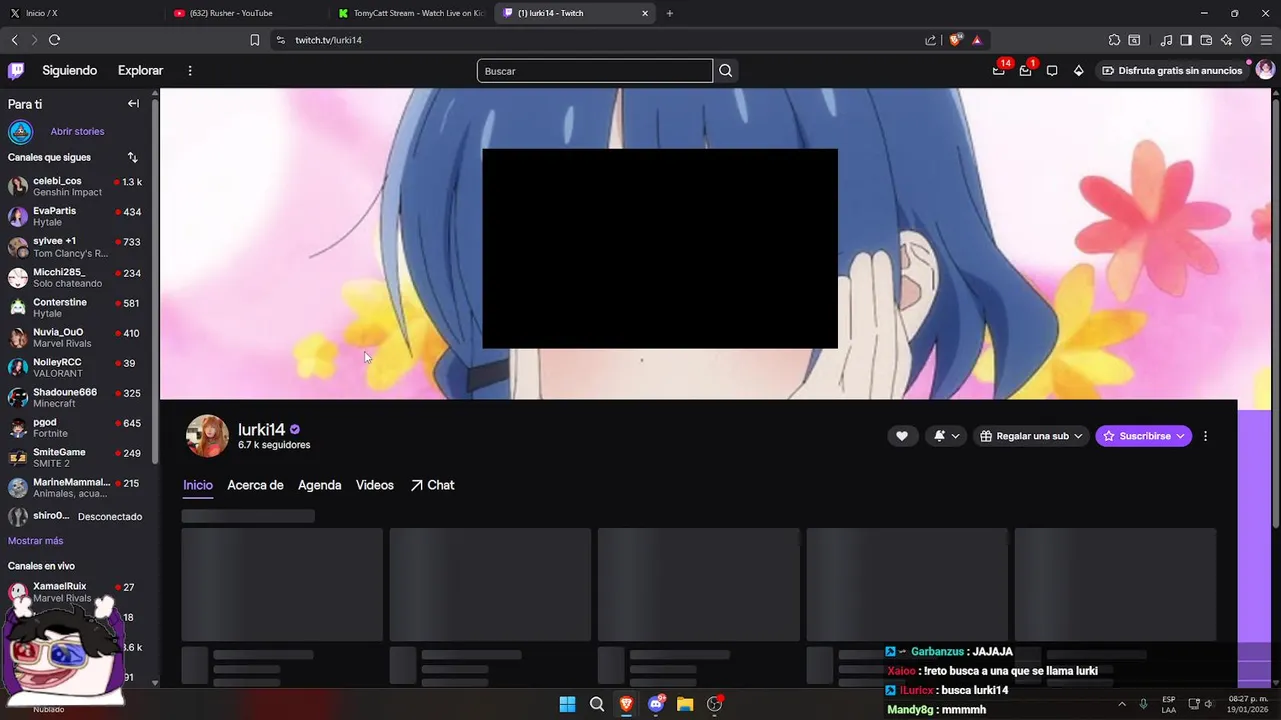Screen dimensions: 1281x720
Task: Open SmiteGame SMITE 2 channel
Action: click(75, 457)
